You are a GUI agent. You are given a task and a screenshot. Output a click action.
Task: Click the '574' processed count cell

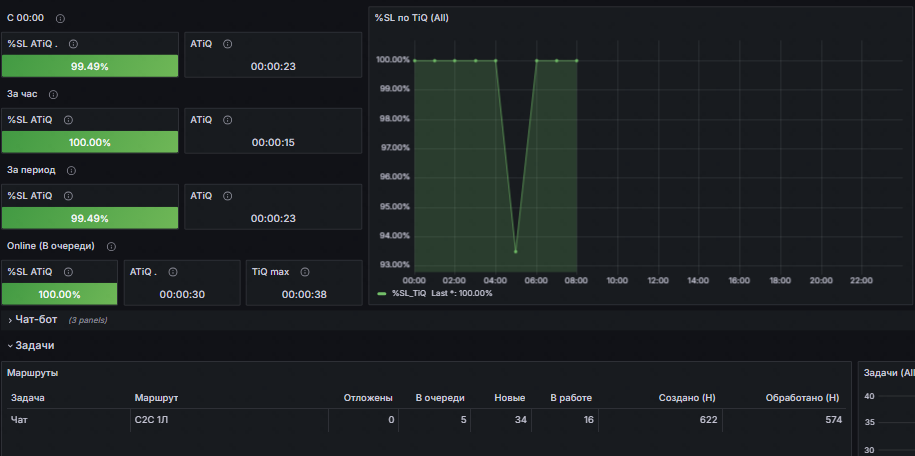point(784,420)
